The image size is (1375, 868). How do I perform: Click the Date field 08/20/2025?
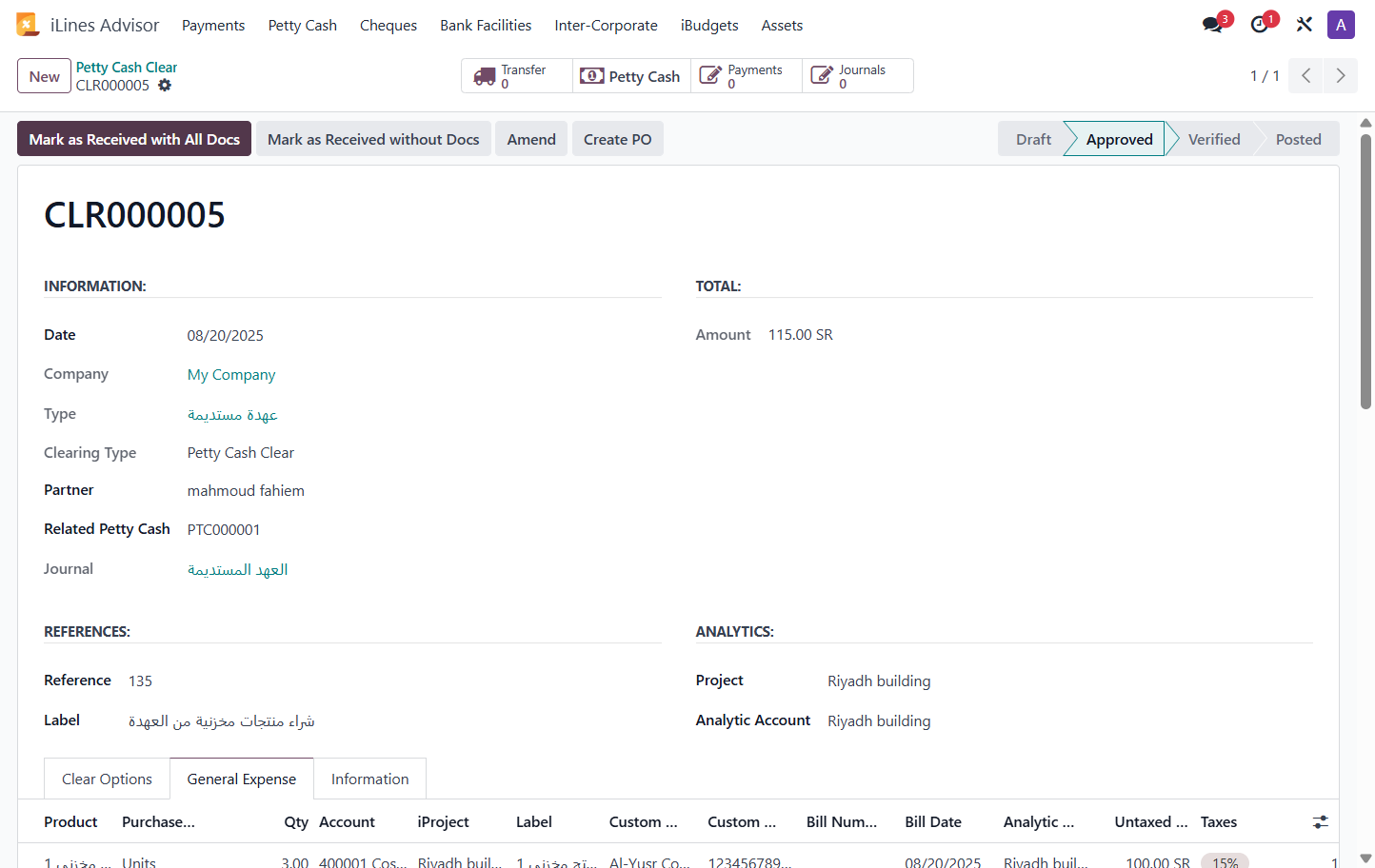226,336
